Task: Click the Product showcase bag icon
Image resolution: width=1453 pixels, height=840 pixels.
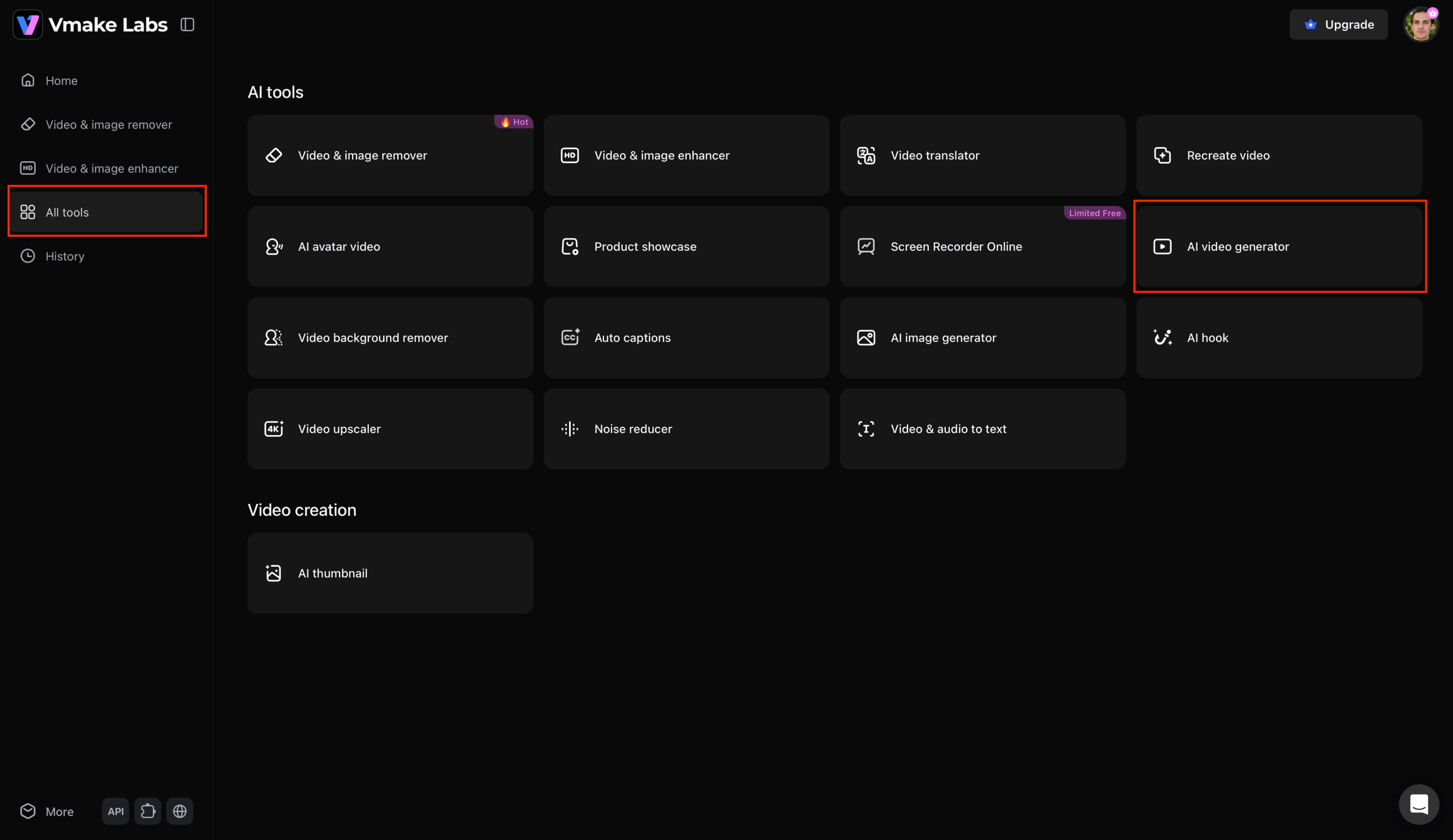Action: pyautogui.click(x=570, y=246)
